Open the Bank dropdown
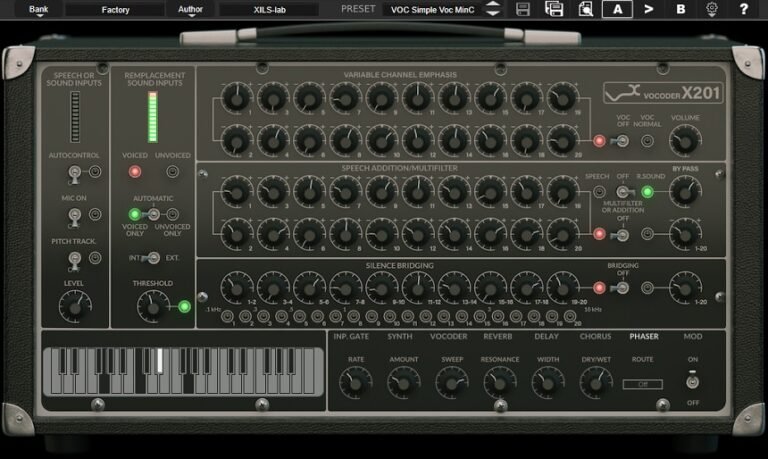The image size is (768, 459). 39,9
